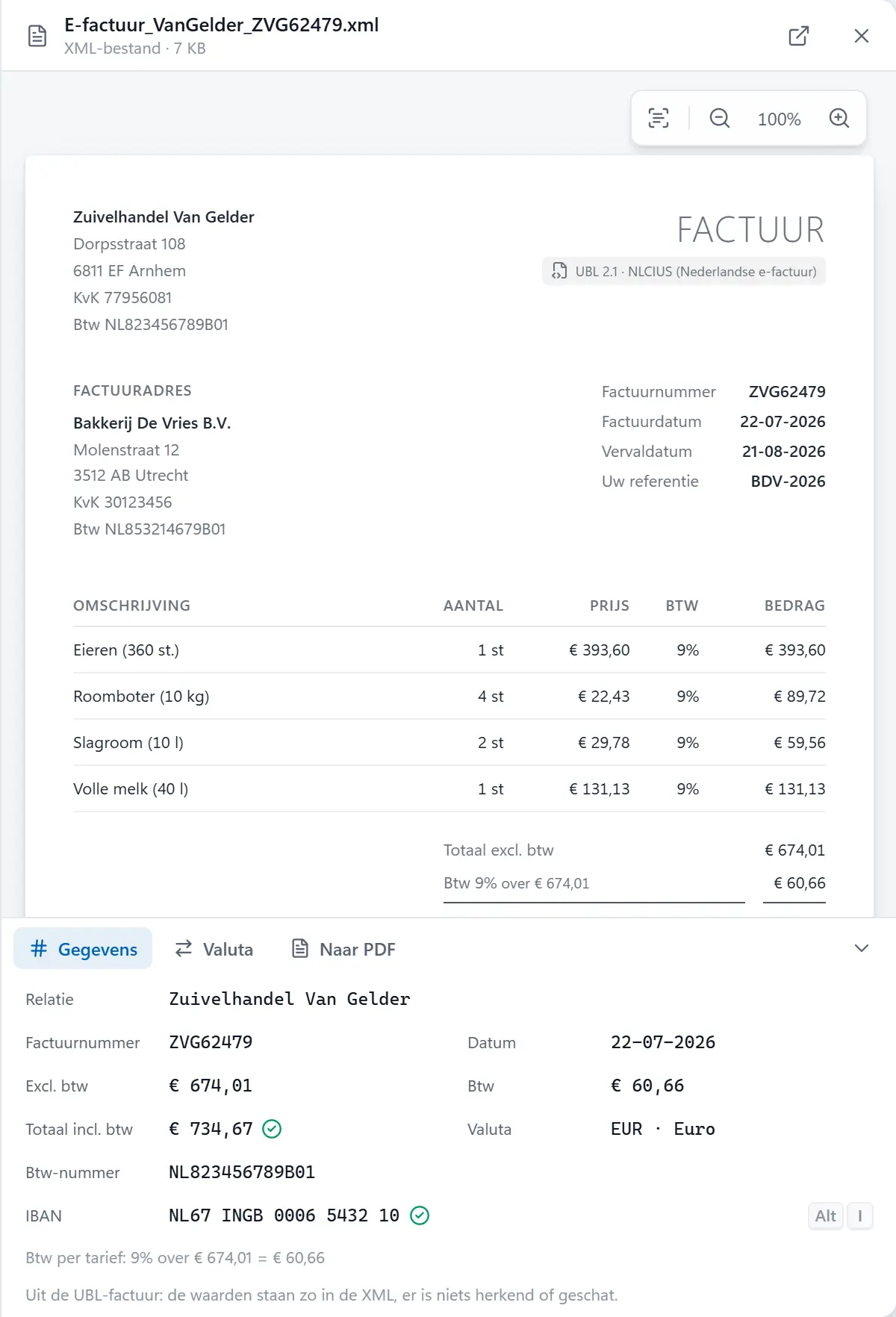Open the Valuta tab
This screenshot has width=896, height=1317.
214,949
